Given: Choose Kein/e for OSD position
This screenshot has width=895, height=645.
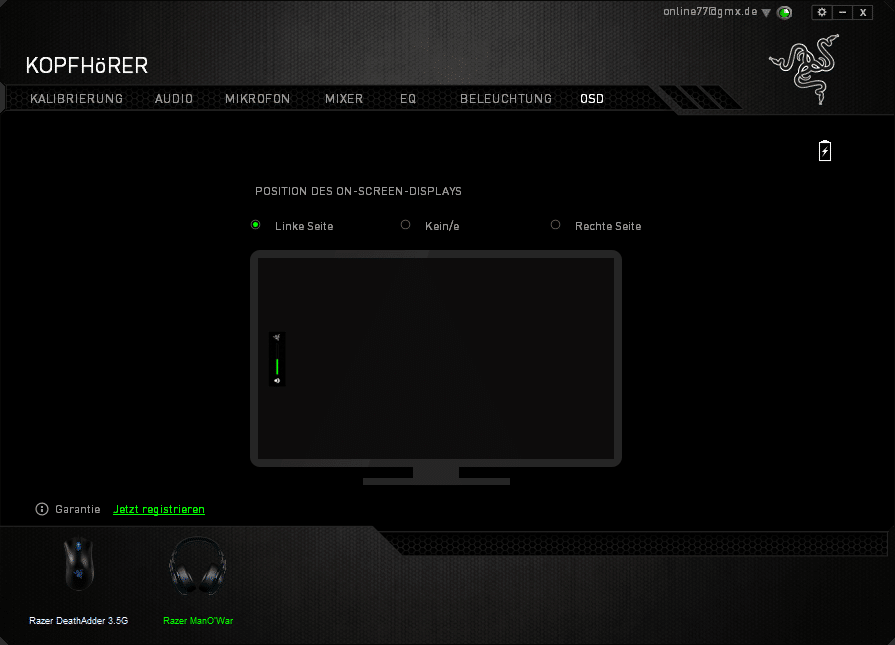Looking at the screenshot, I should click(x=405, y=225).
